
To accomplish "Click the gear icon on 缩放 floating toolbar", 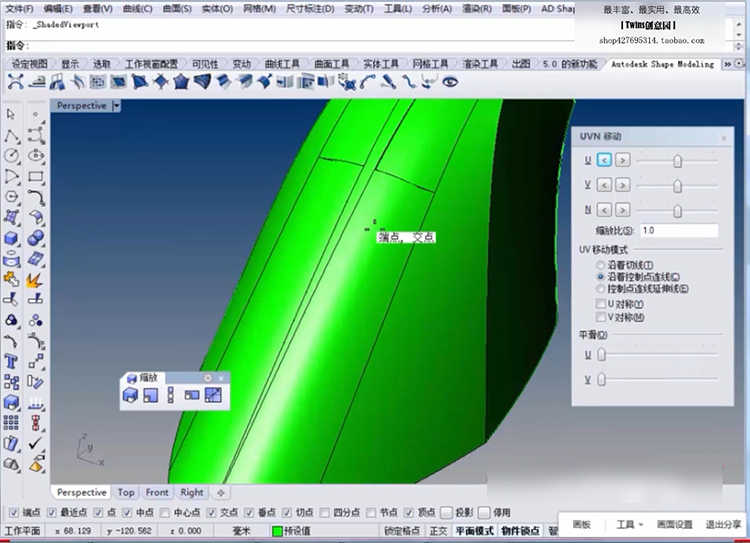I will click(208, 378).
